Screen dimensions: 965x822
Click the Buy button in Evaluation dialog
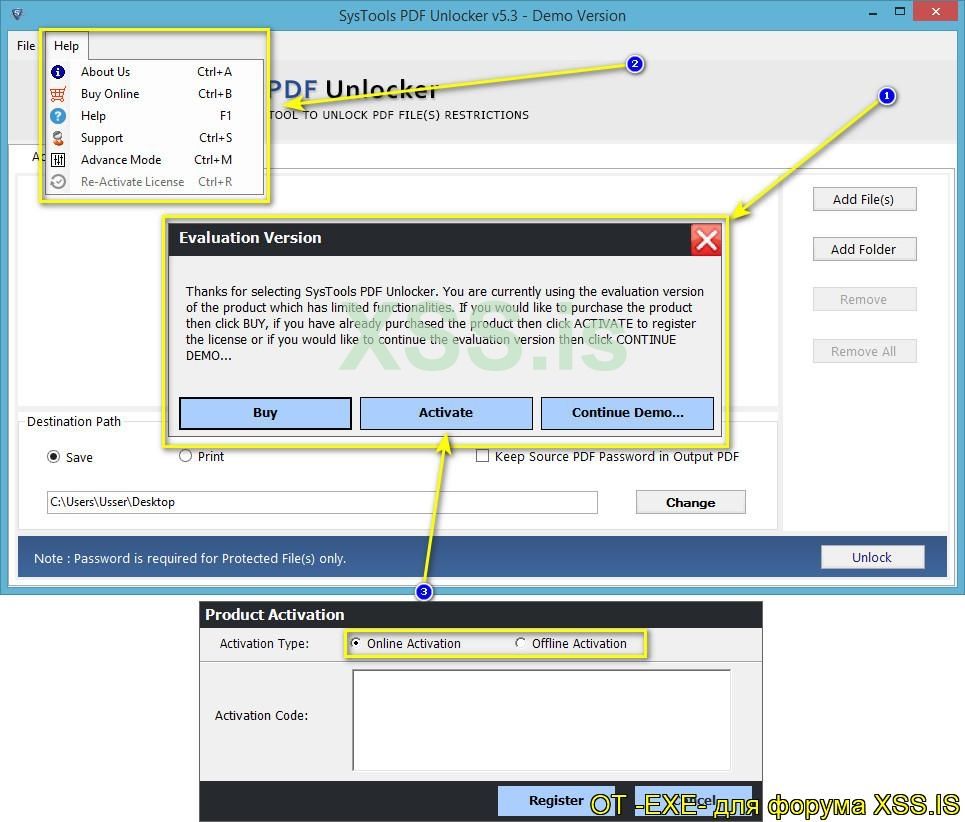coord(265,413)
